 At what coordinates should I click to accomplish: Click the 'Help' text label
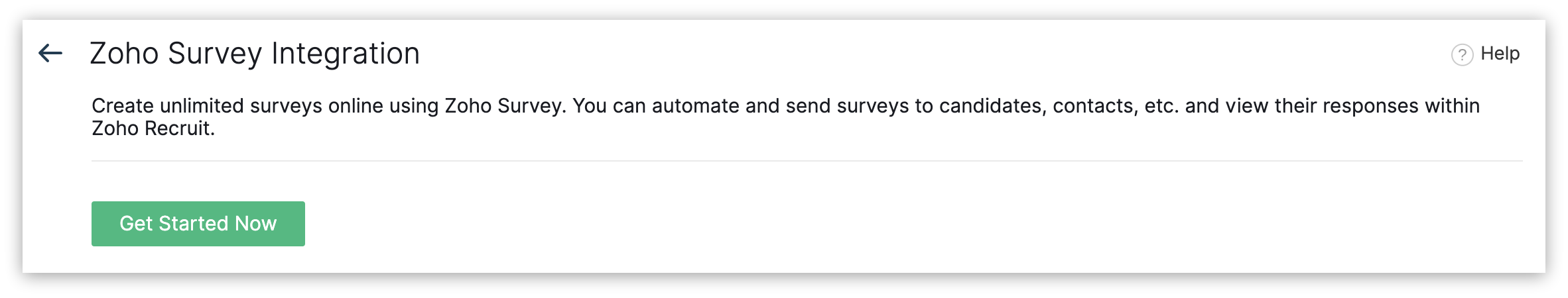coord(1500,54)
